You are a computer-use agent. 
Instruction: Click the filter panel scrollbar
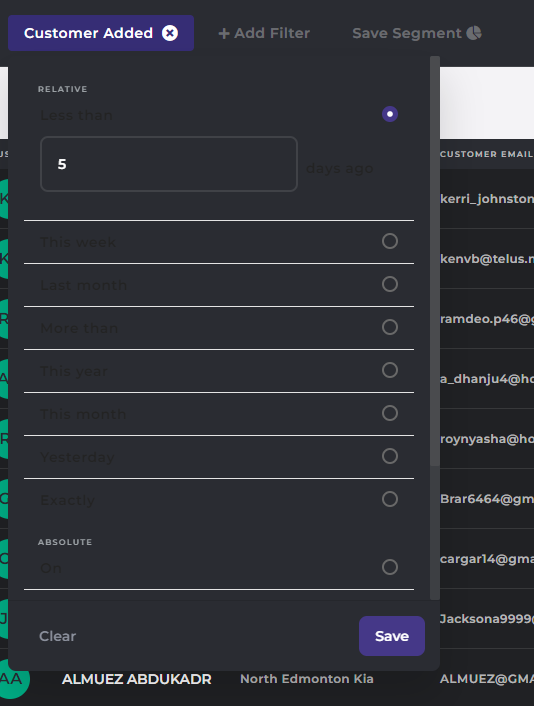[434, 261]
